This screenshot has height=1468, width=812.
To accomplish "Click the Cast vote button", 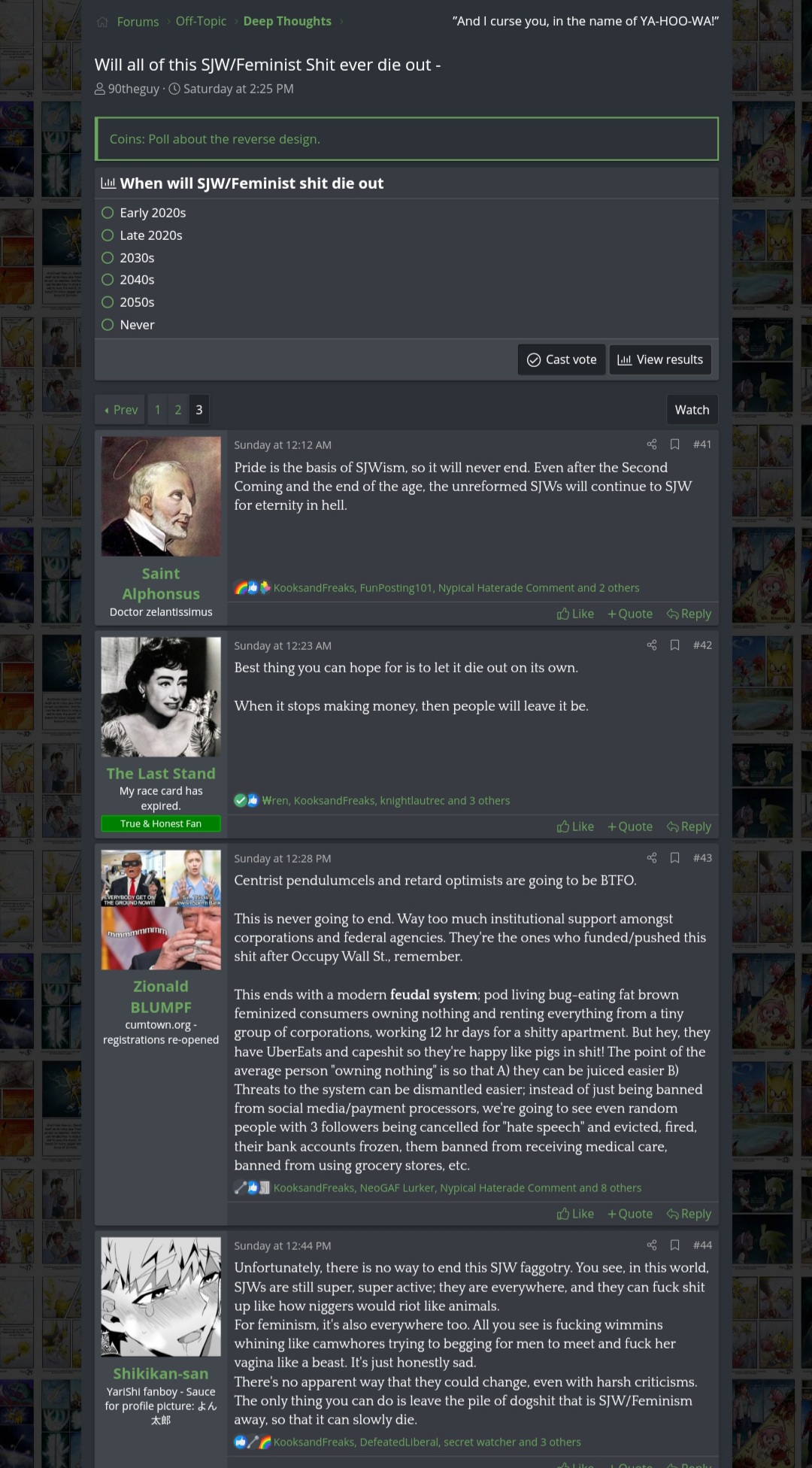I will coord(562,359).
